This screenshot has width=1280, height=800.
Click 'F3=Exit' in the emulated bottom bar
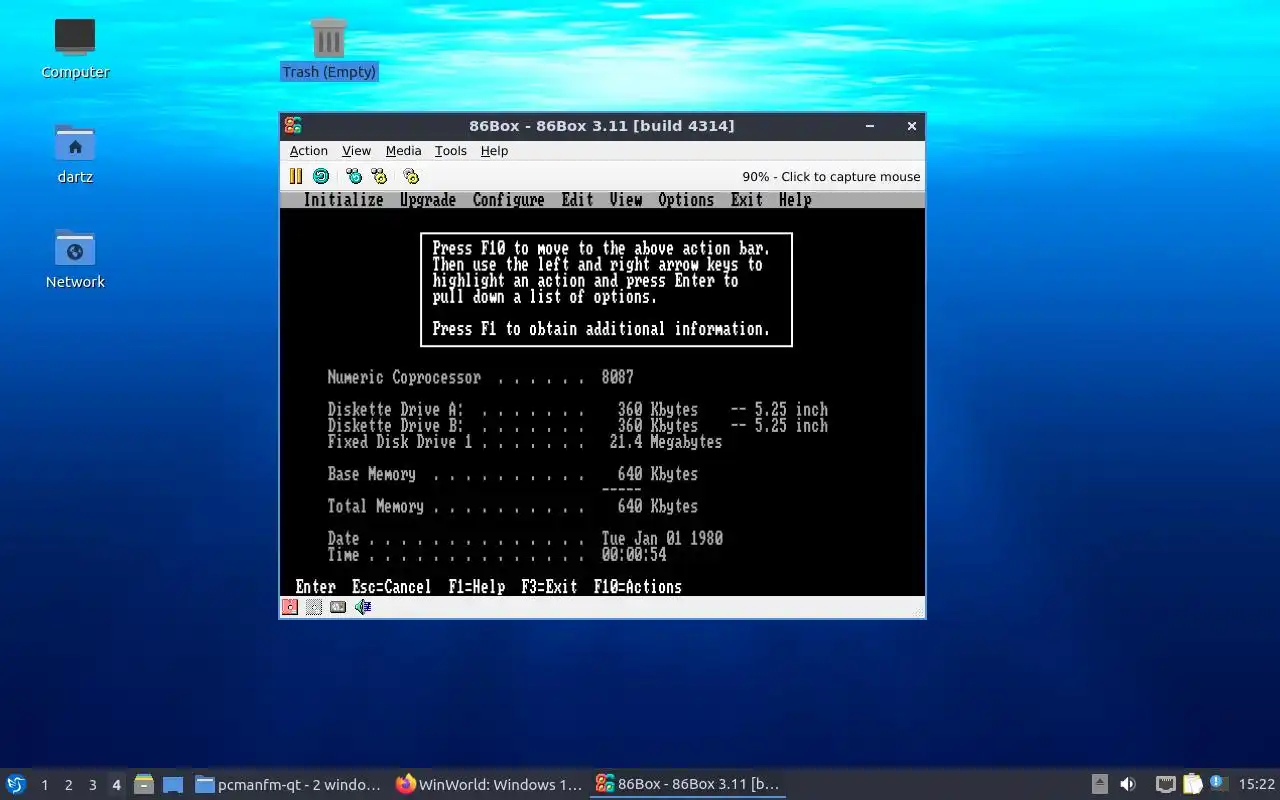[549, 587]
